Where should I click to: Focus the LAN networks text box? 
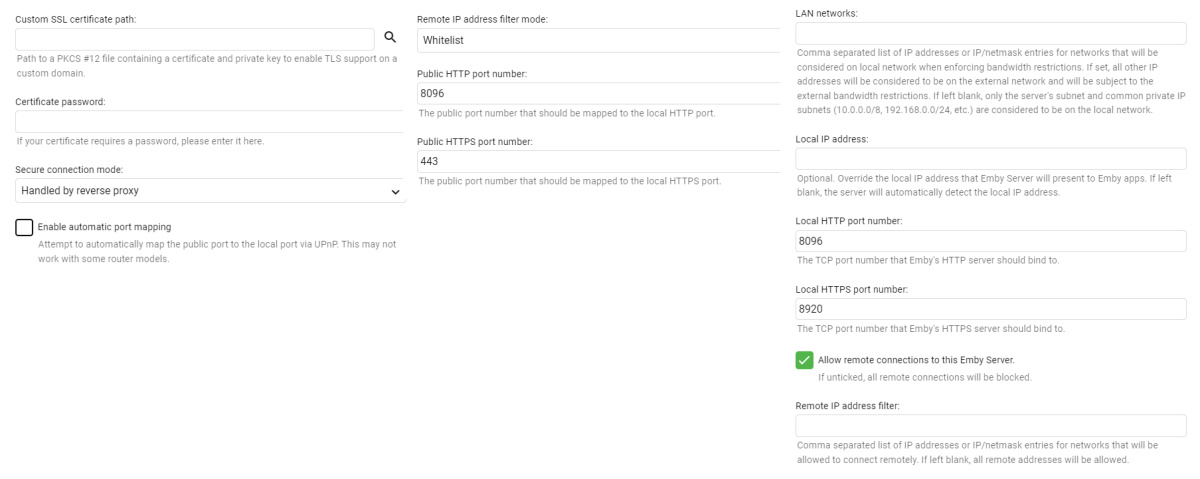pos(990,35)
